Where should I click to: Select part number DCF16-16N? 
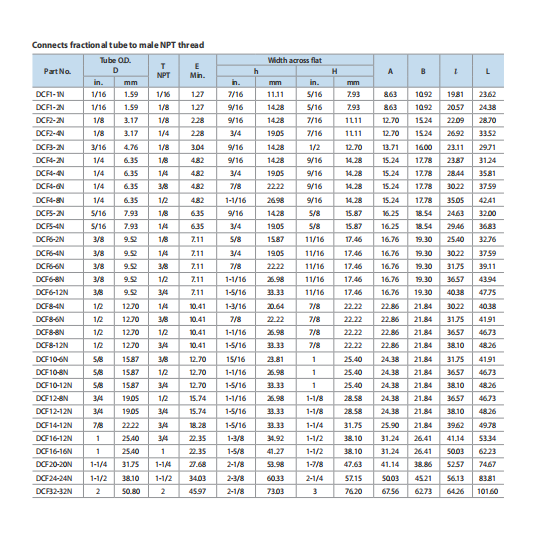point(54,451)
